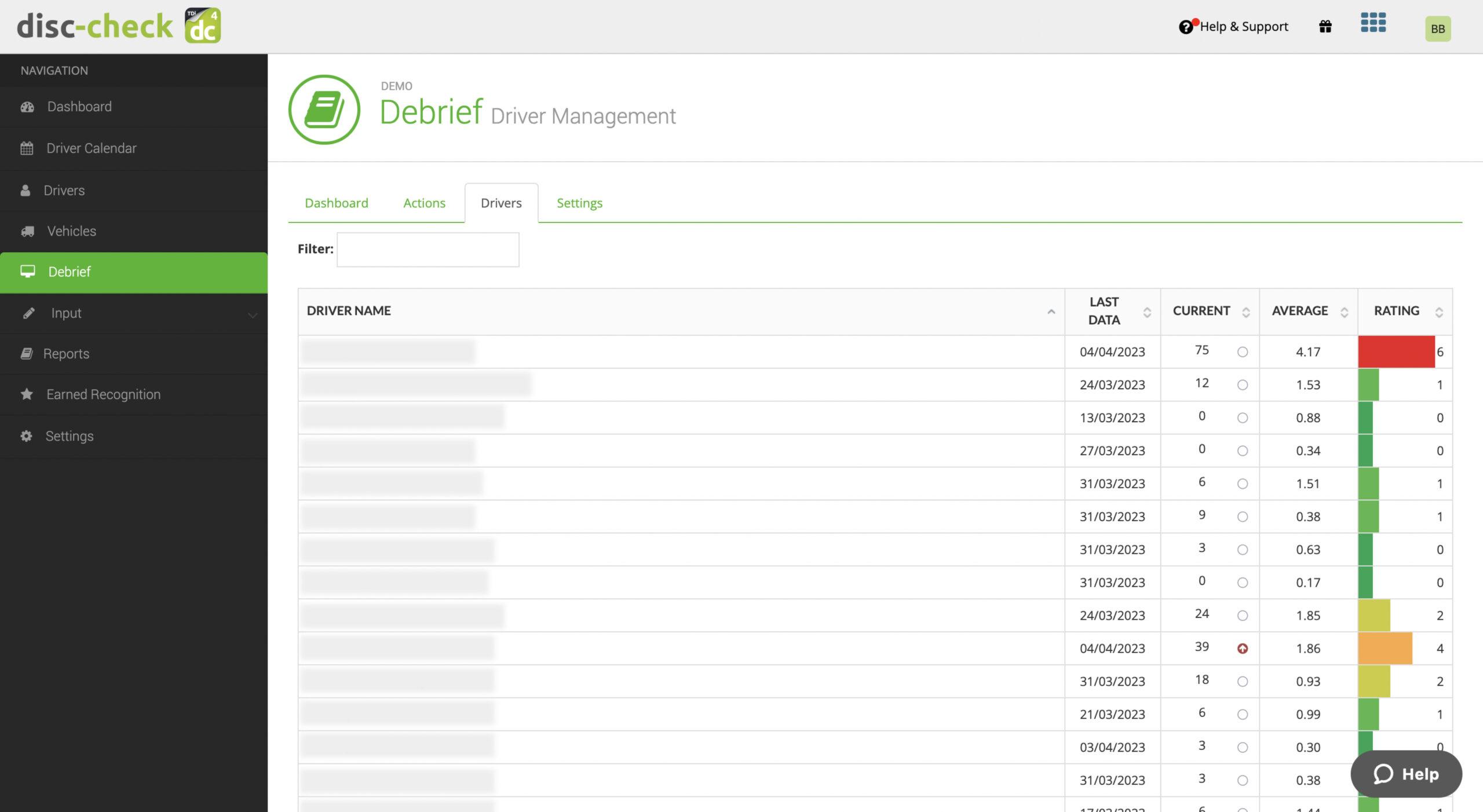Sort by Driver Name column arrow
Screen dimensions: 1483x812
pyautogui.click(x=1051, y=312)
